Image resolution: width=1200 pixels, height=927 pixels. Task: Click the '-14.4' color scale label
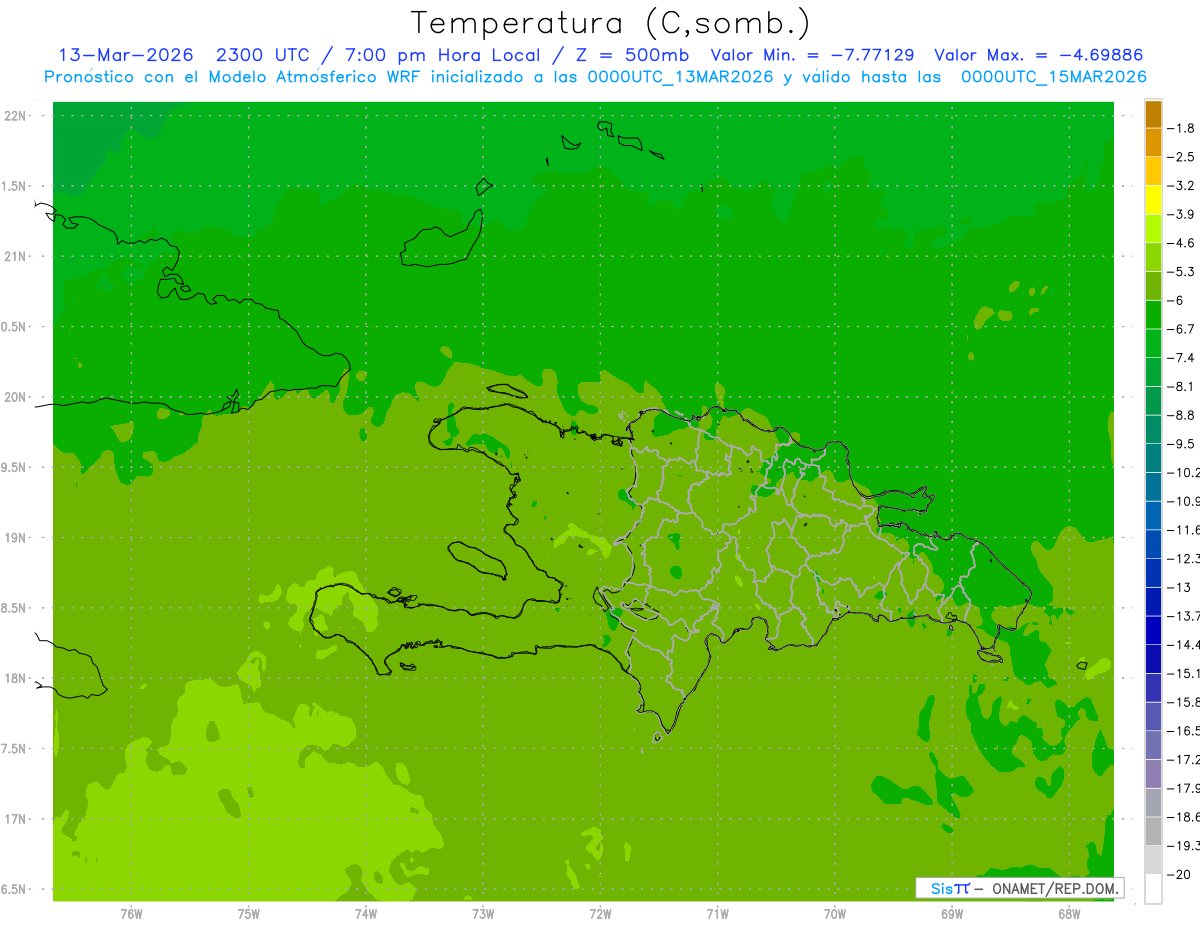coord(1185,644)
